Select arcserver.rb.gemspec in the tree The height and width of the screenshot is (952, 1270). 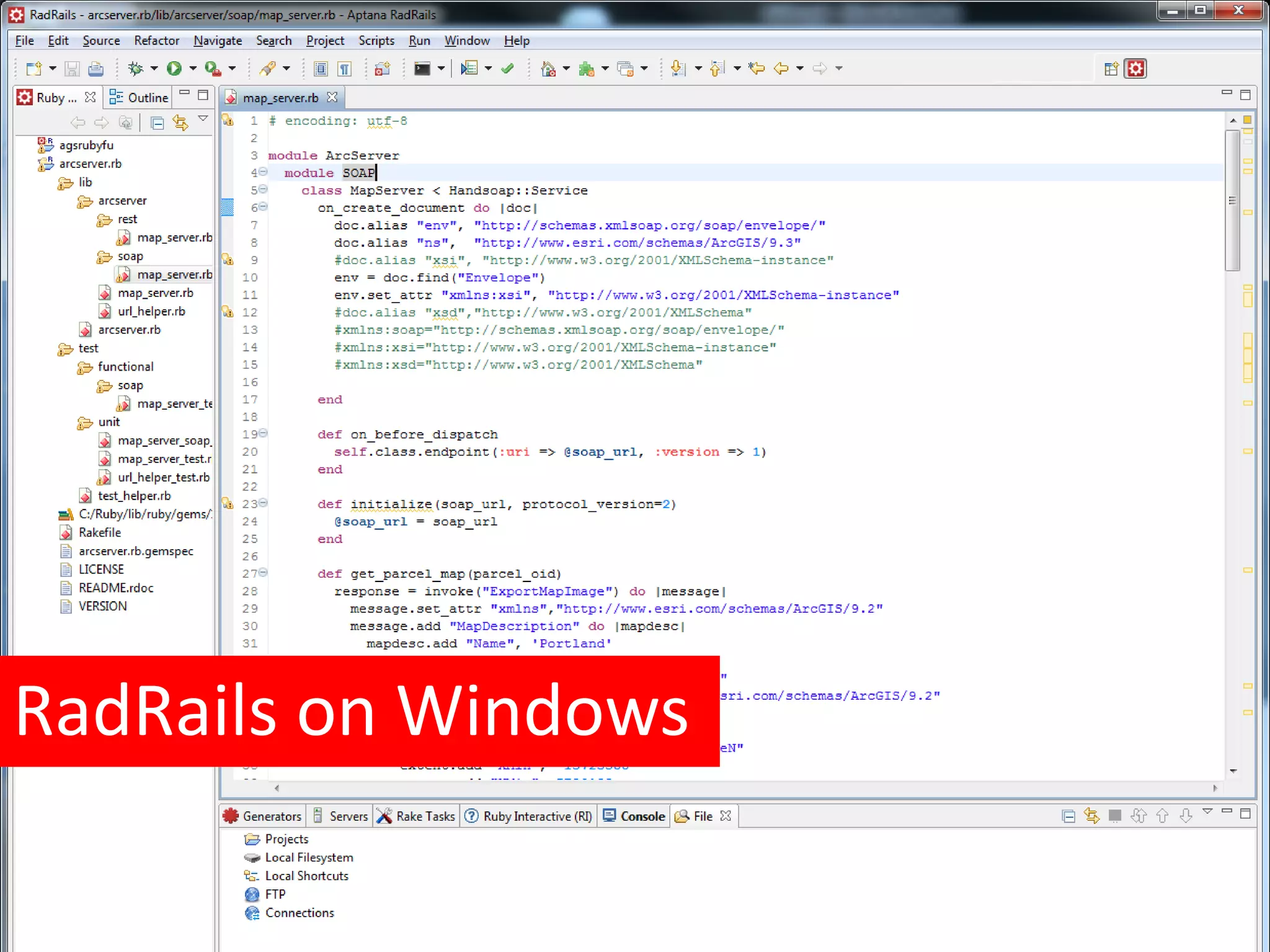tap(136, 552)
